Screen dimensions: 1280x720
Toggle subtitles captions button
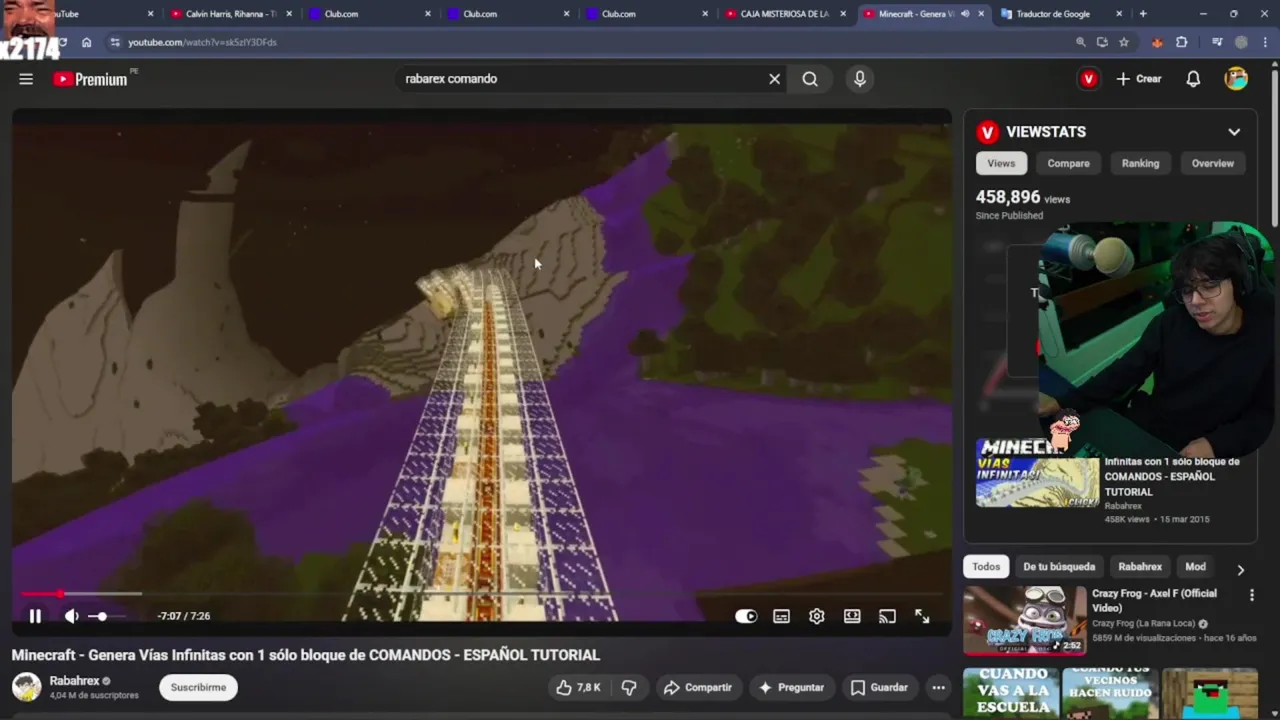point(781,616)
